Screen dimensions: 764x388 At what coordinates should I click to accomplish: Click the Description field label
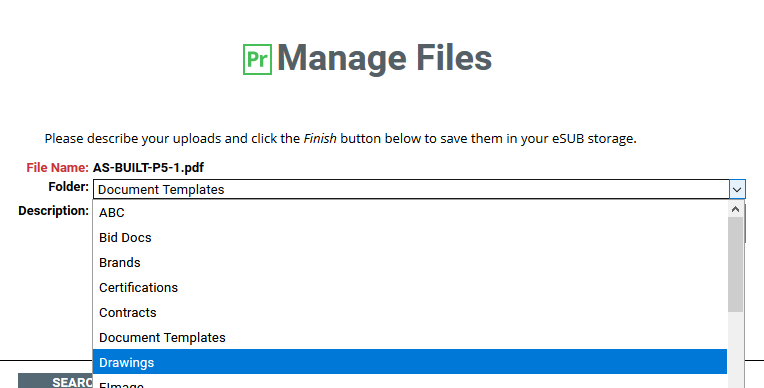[54, 211]
